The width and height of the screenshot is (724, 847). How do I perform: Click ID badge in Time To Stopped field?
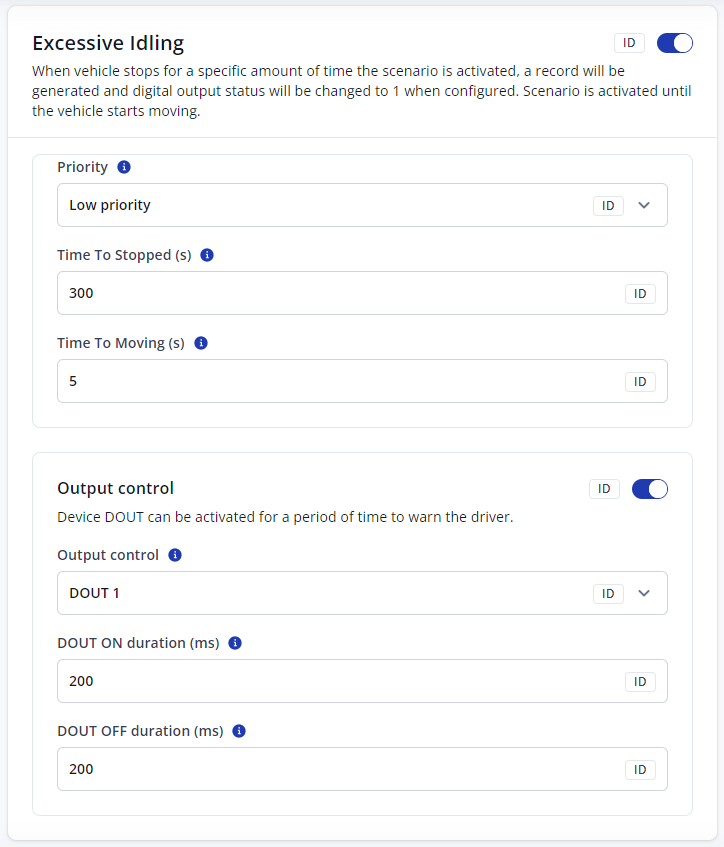click(x=640, y=293)
